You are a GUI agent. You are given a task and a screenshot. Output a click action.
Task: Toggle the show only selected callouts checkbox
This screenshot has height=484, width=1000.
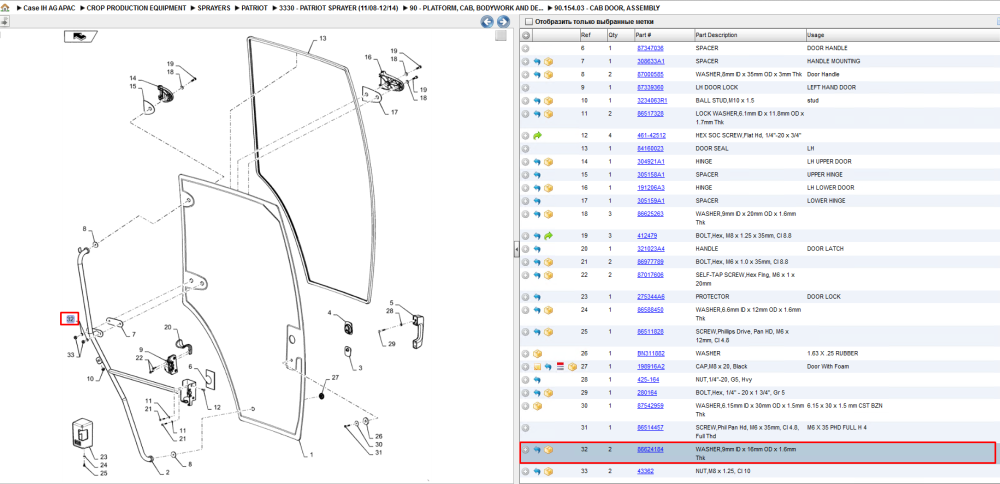tap(528, 21)
